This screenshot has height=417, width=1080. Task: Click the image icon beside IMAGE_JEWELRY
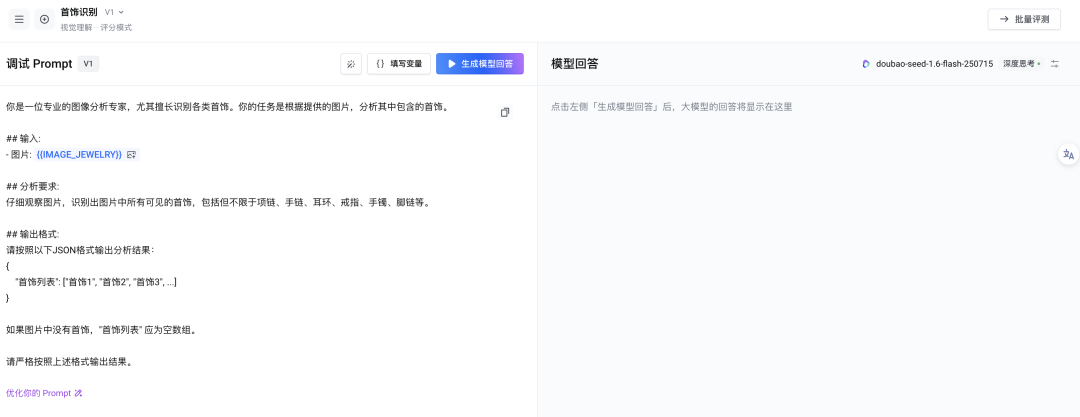pos(132,155)
